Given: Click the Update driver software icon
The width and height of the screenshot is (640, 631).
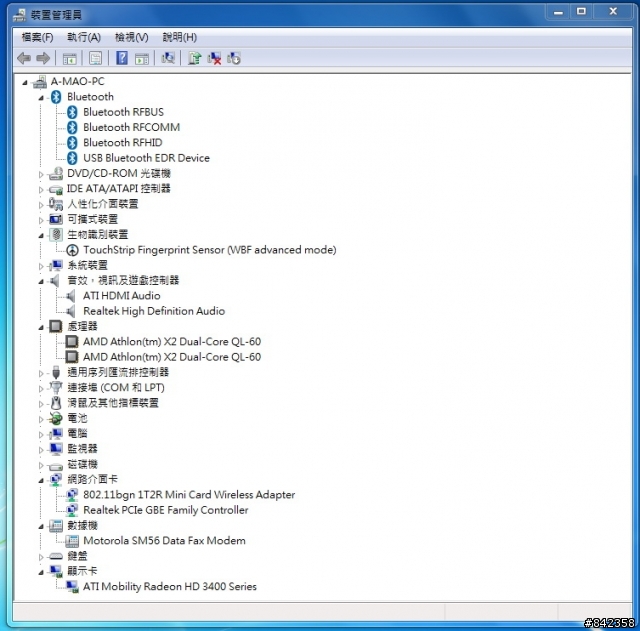Looking at the screenshot, I should click(x=195, y=58).
